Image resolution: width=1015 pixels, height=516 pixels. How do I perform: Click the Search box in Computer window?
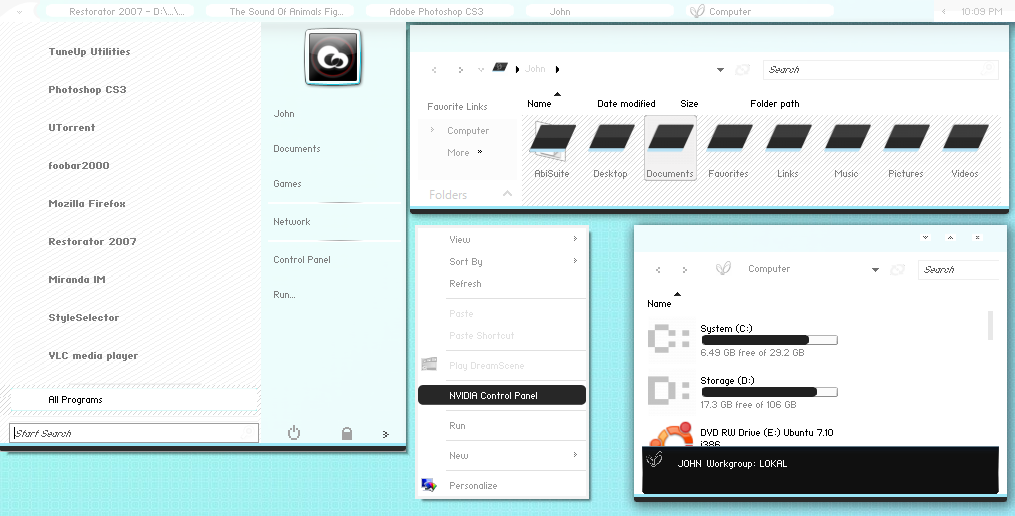pyautogui.click(x=959, y=270)
